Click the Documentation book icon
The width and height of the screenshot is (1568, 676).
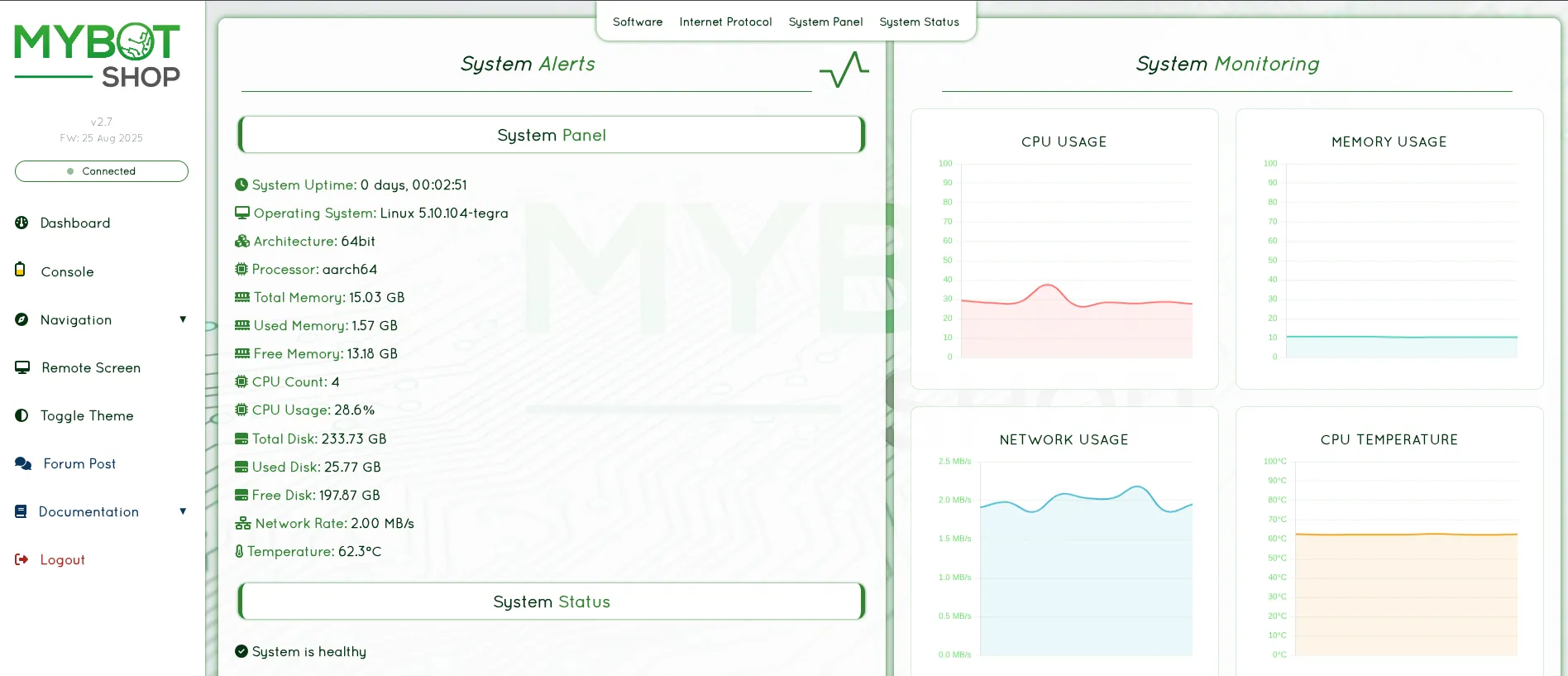(x=21, y=511)
